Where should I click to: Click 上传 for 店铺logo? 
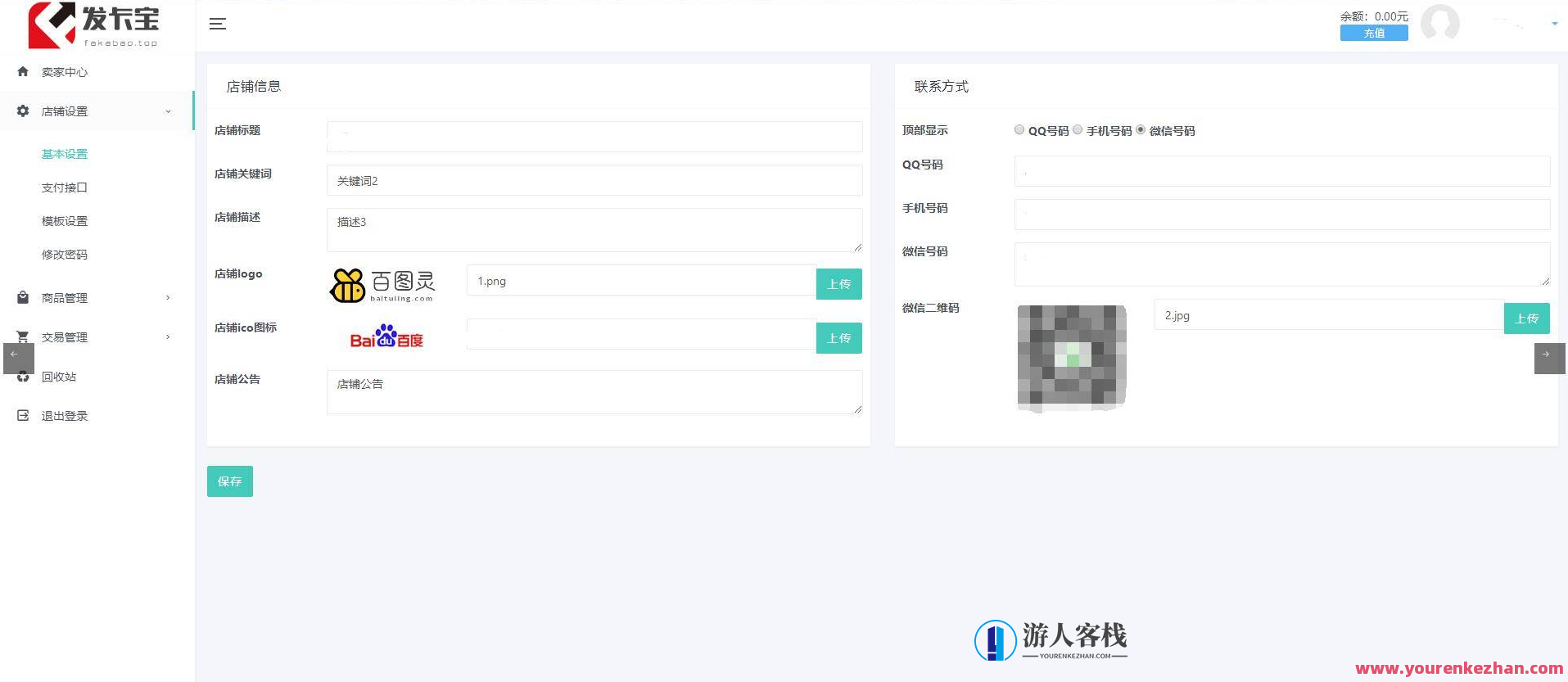[x=839, y=284]
